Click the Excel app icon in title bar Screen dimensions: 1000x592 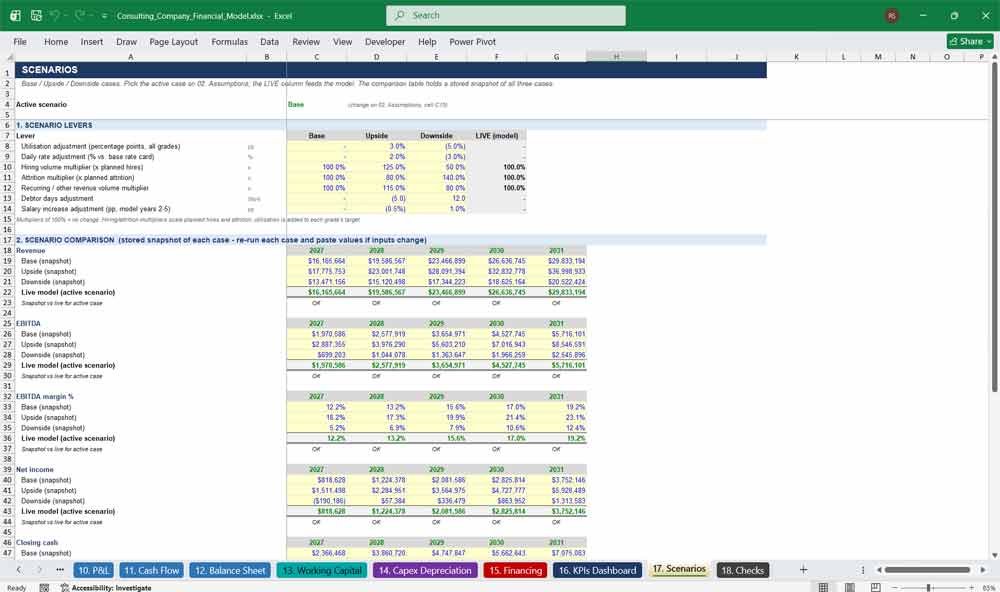click(x=15, y=15)
